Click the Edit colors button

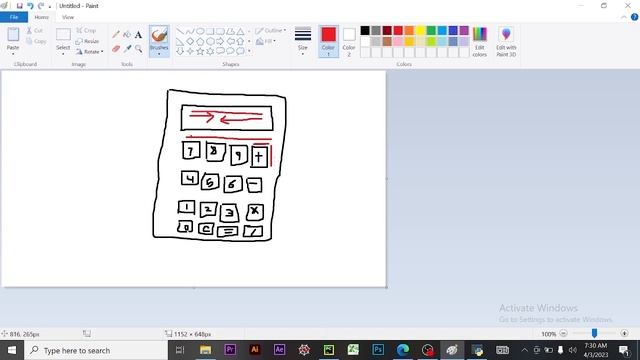tap(480, 42)
